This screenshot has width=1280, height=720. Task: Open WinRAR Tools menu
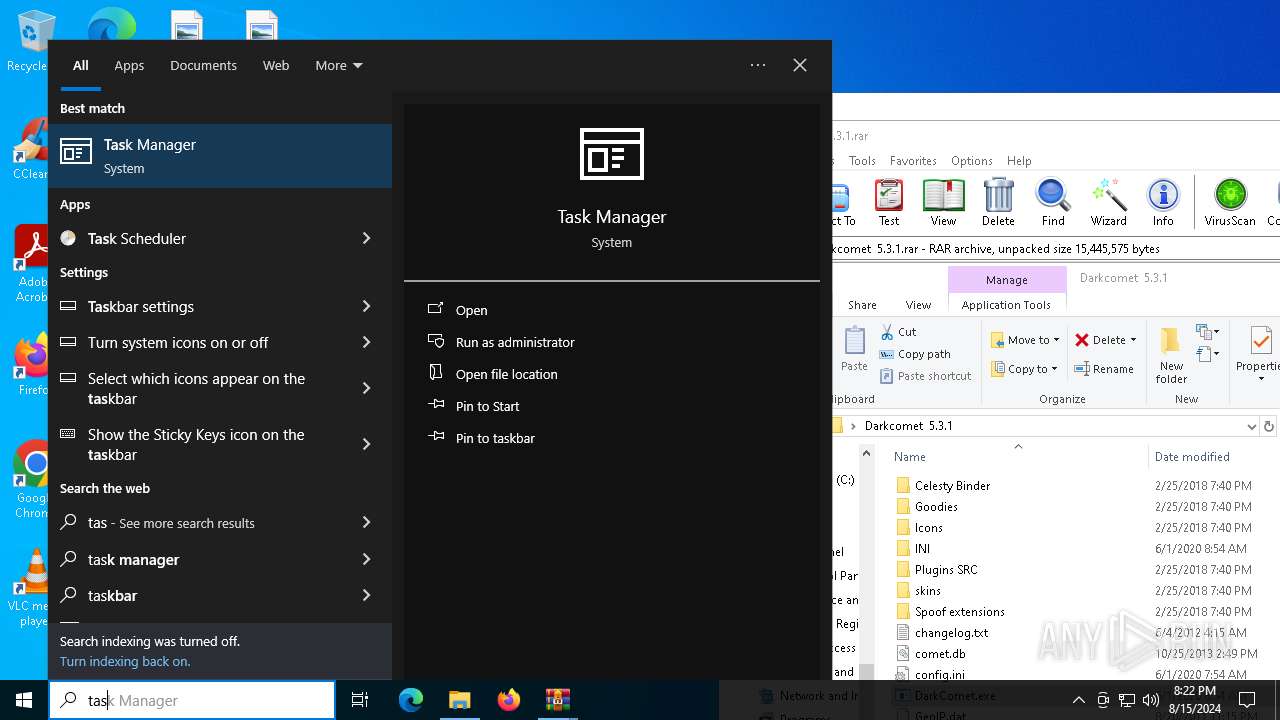point(862,160)
